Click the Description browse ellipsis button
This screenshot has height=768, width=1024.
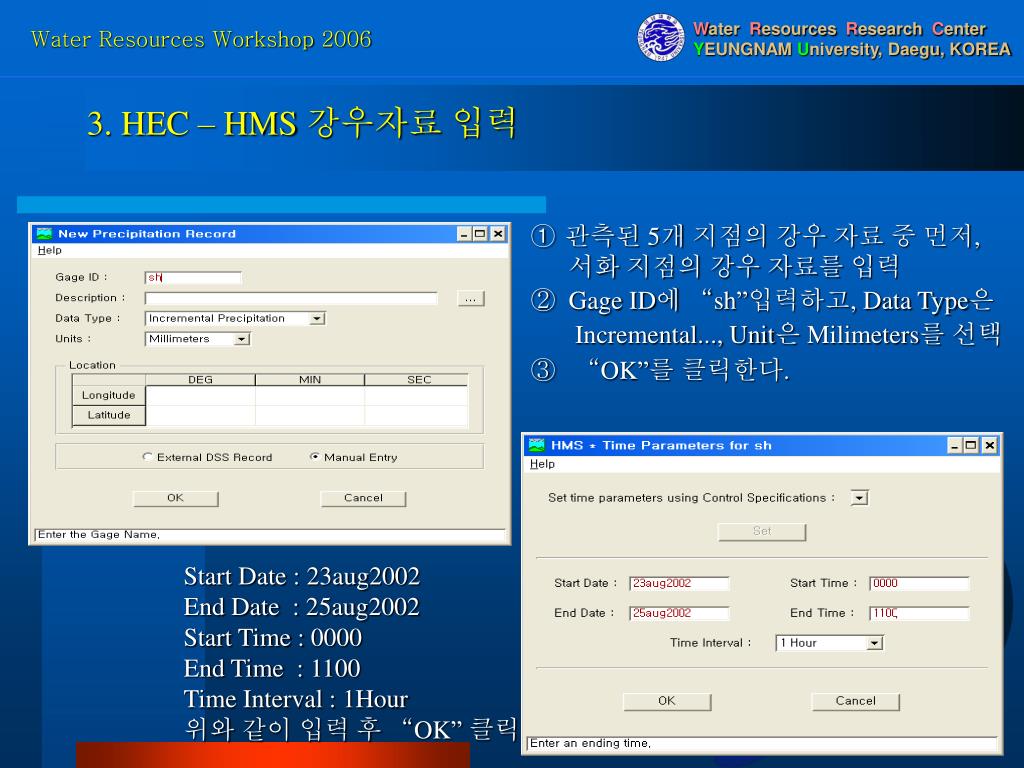point(471,299)
